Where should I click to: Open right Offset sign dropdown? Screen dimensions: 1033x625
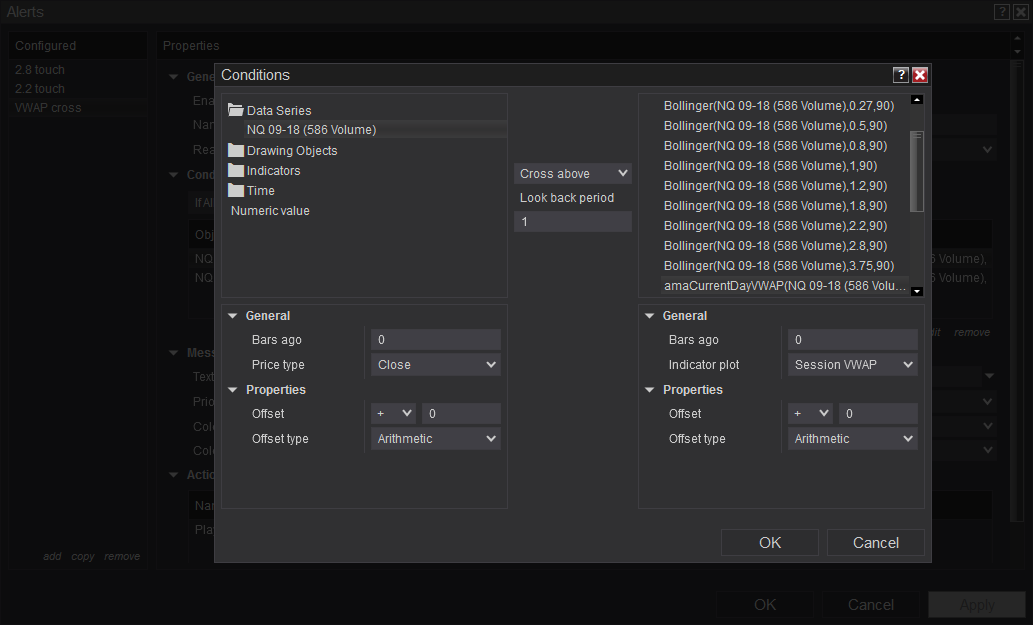[x=810, y=414]
